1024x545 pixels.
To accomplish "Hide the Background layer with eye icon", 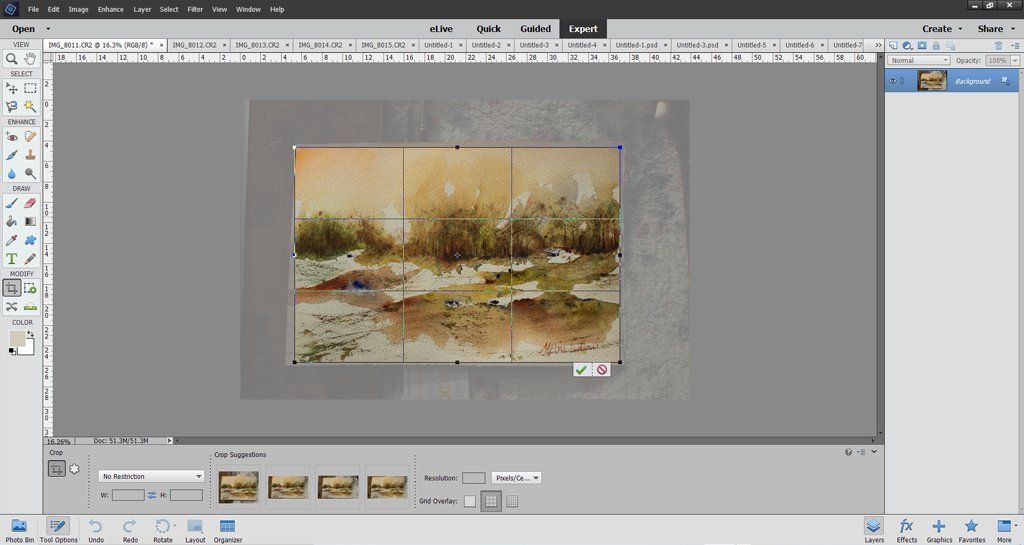I will coord(893,81).
